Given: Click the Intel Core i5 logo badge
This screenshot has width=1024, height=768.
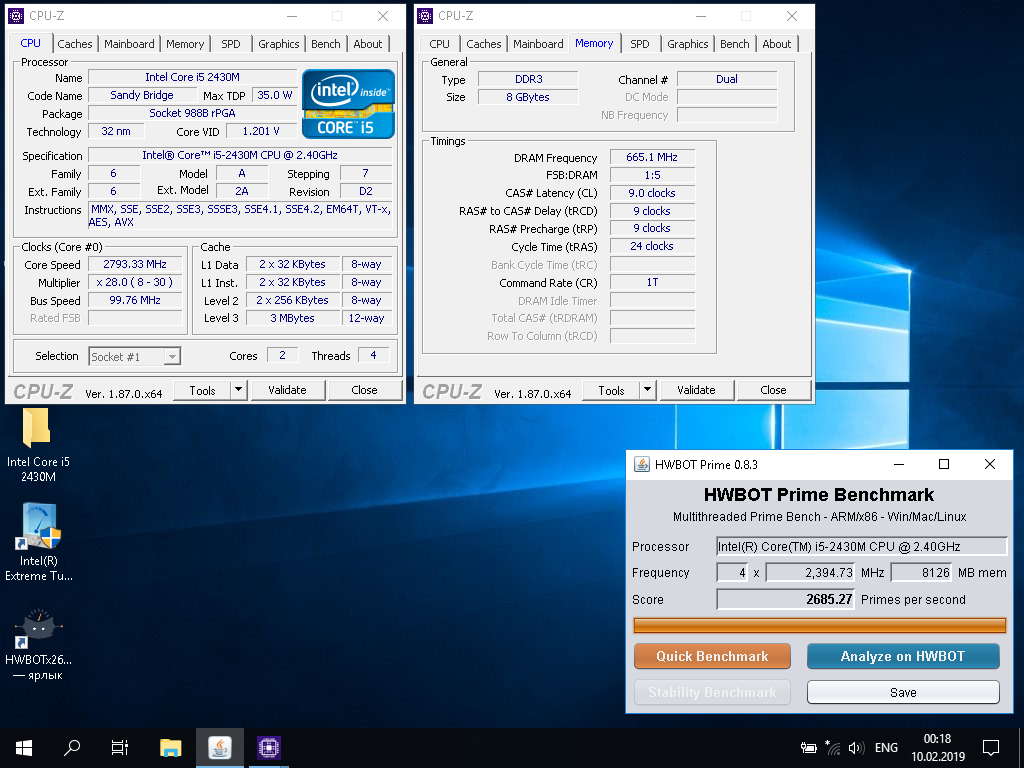Looking at the screenshot, I should pos(349,104).
